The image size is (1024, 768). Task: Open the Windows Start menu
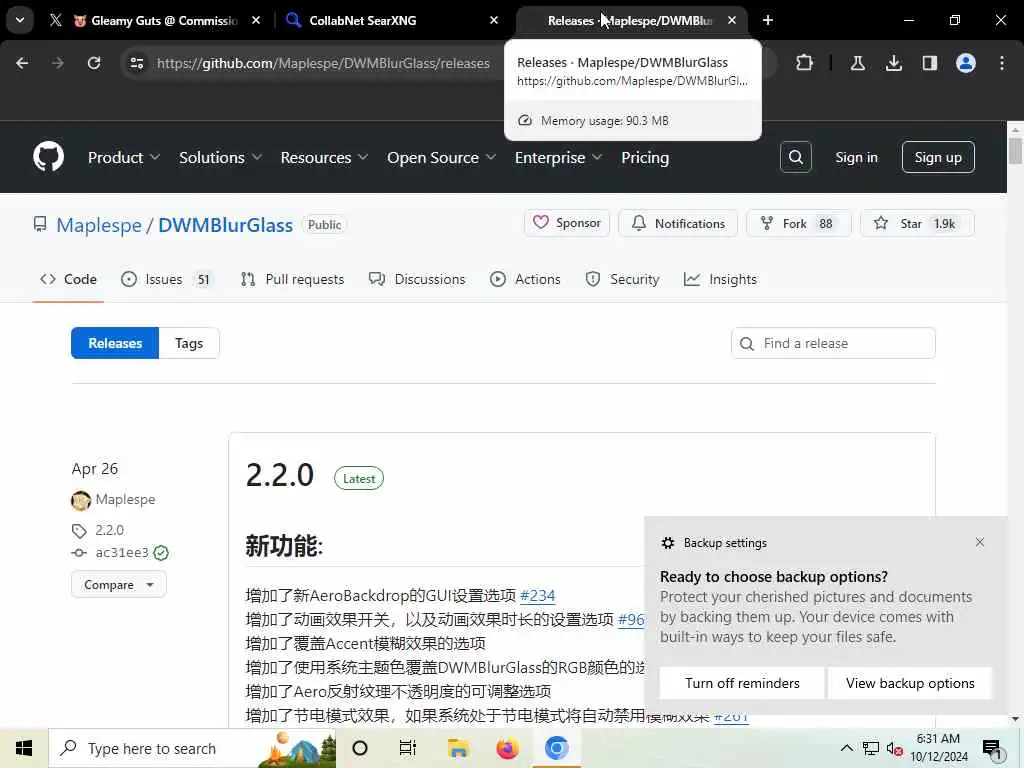tap(24, 748)
